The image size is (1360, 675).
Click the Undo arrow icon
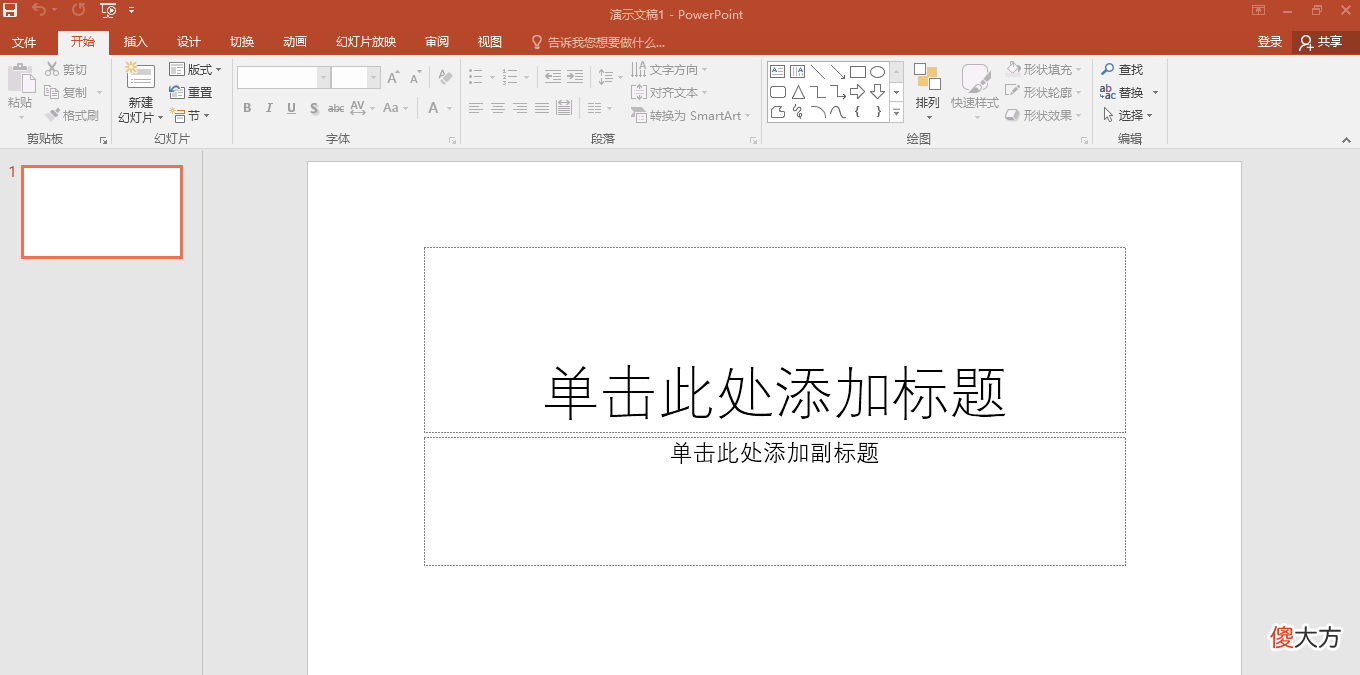pos(39,10)
